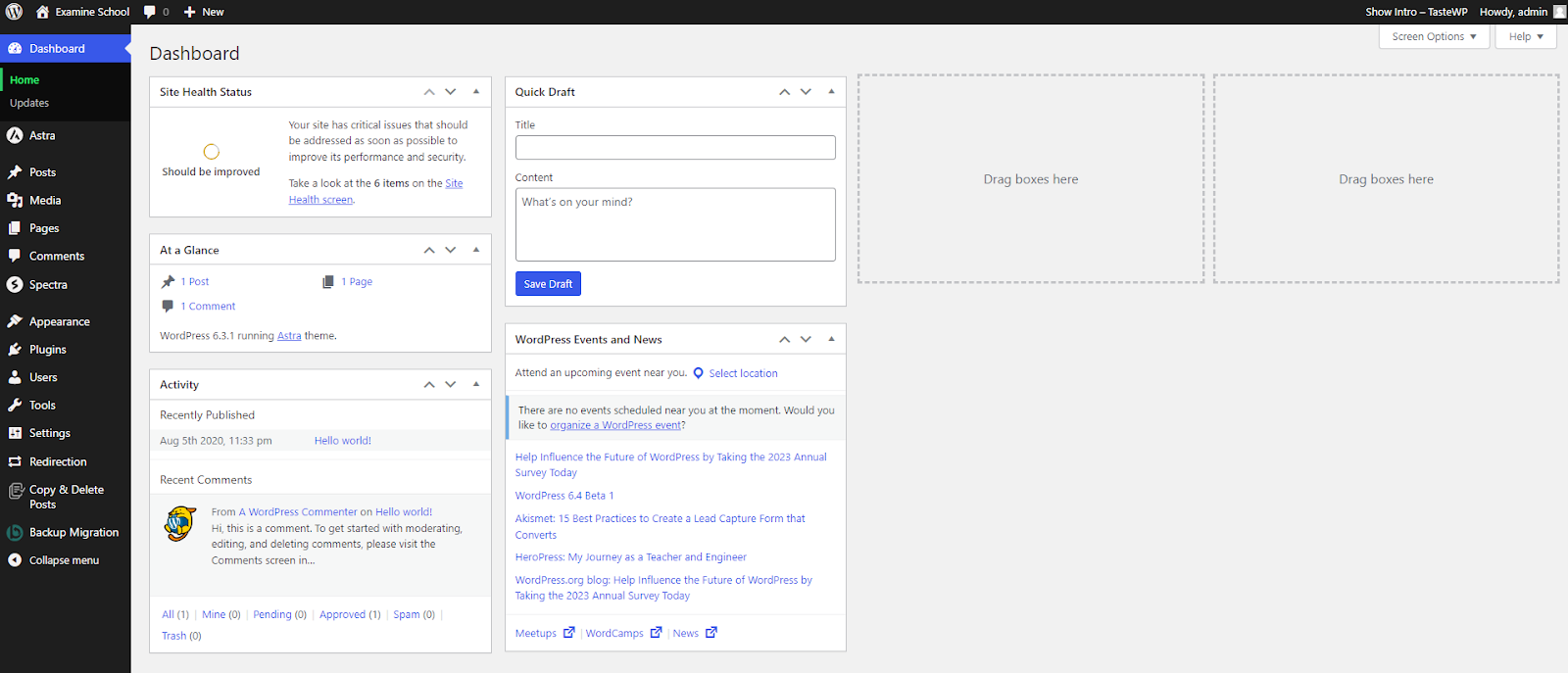Click the external link icon beside Meetups
The image size is (1568, 673).
pos(568,632)
